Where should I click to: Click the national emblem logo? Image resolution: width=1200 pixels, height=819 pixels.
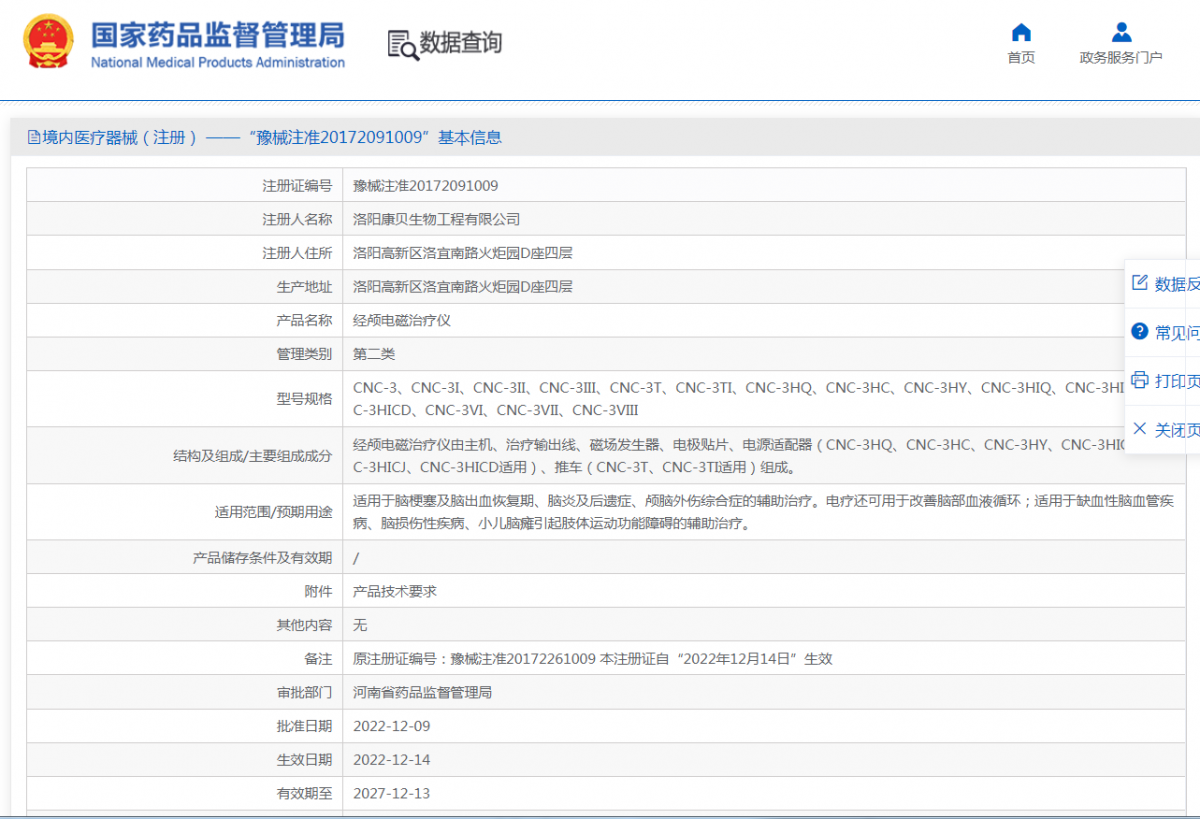pyautogui.click(x=48, y=42)
